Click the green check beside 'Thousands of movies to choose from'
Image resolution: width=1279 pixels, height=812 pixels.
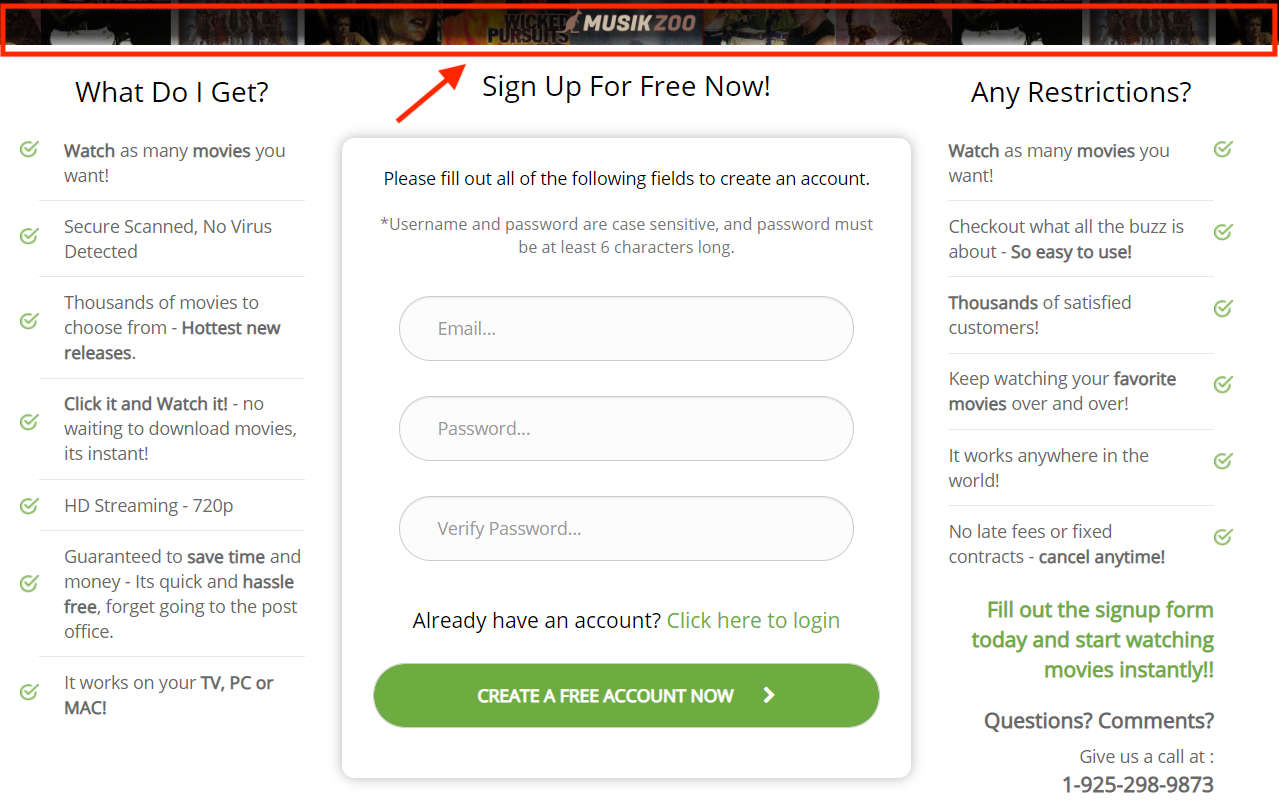29,320
